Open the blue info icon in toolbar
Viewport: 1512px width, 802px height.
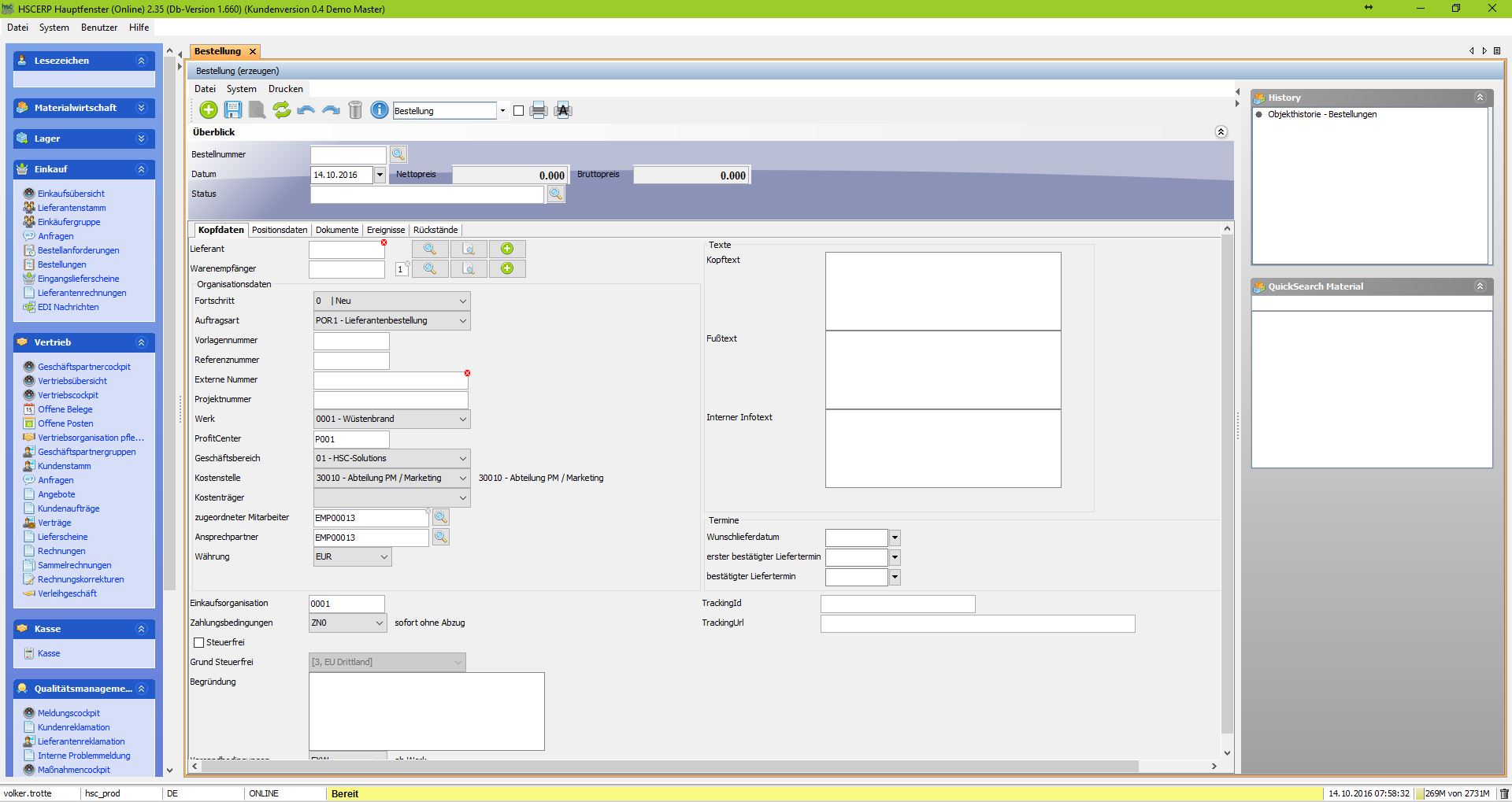click(380, 110)
